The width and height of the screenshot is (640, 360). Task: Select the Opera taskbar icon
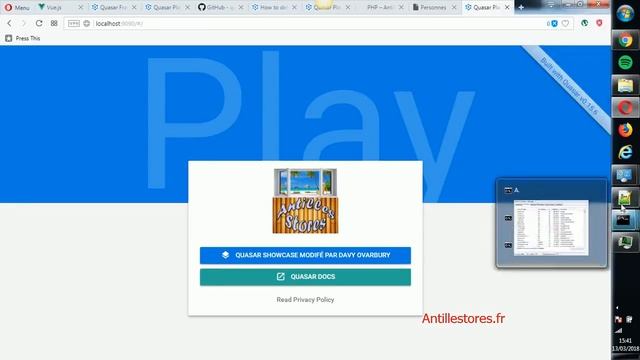625,108
